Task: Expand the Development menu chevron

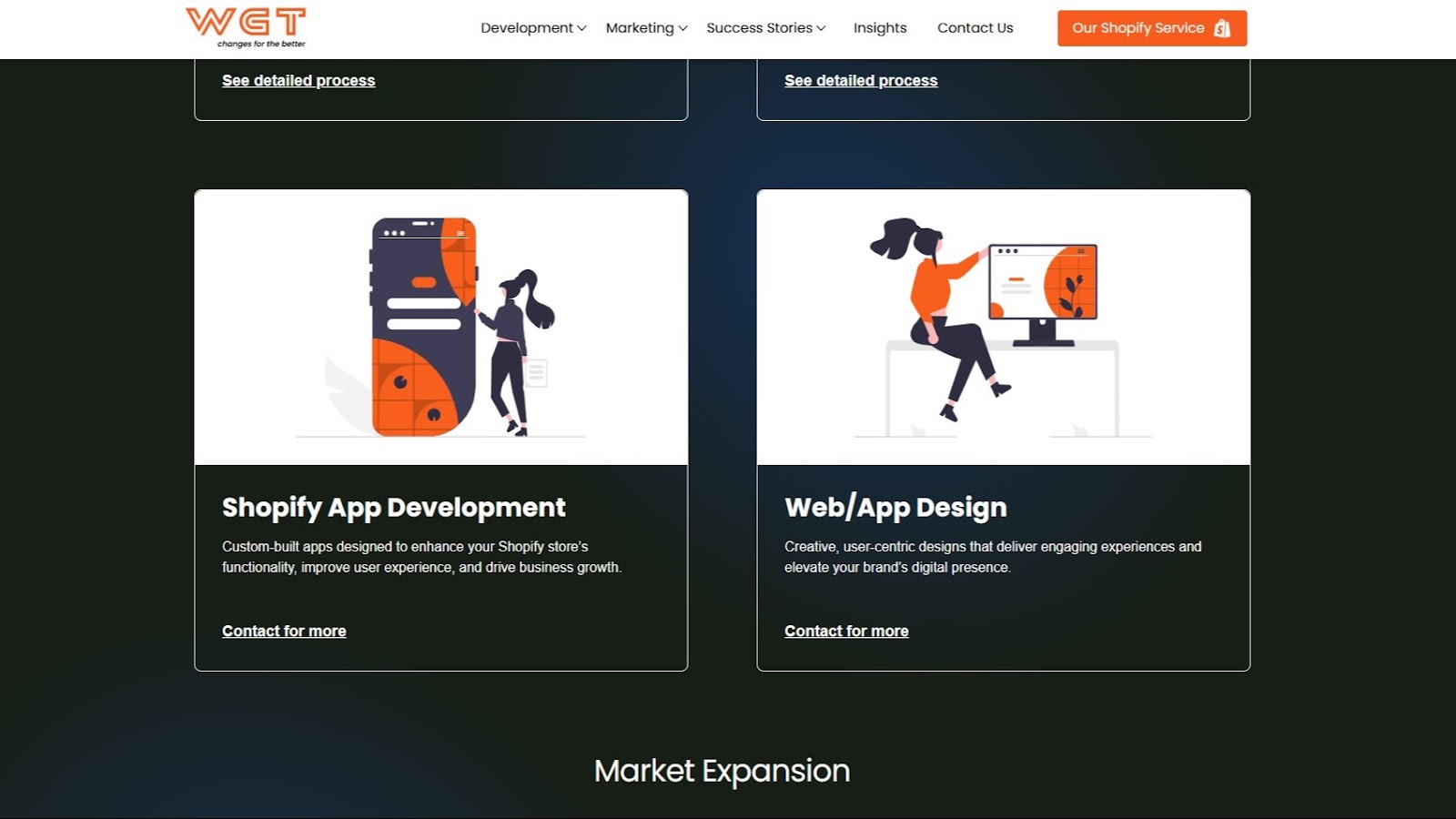Action: [582, 28]
